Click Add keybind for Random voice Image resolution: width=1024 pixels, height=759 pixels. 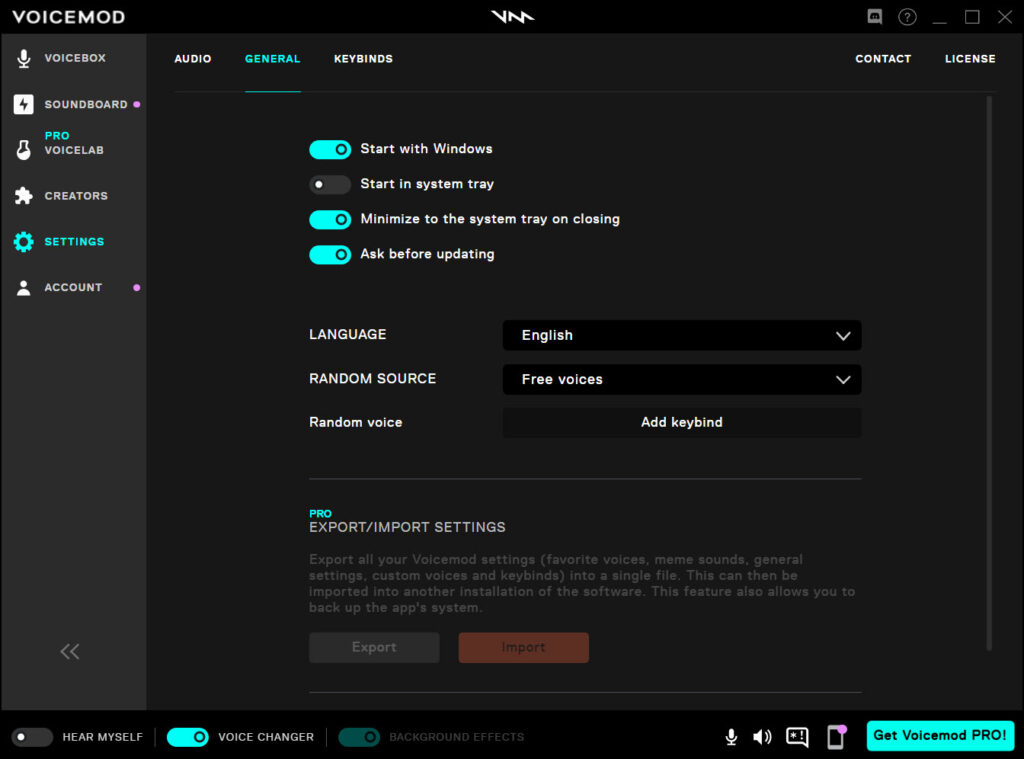[x=682, y=423]
